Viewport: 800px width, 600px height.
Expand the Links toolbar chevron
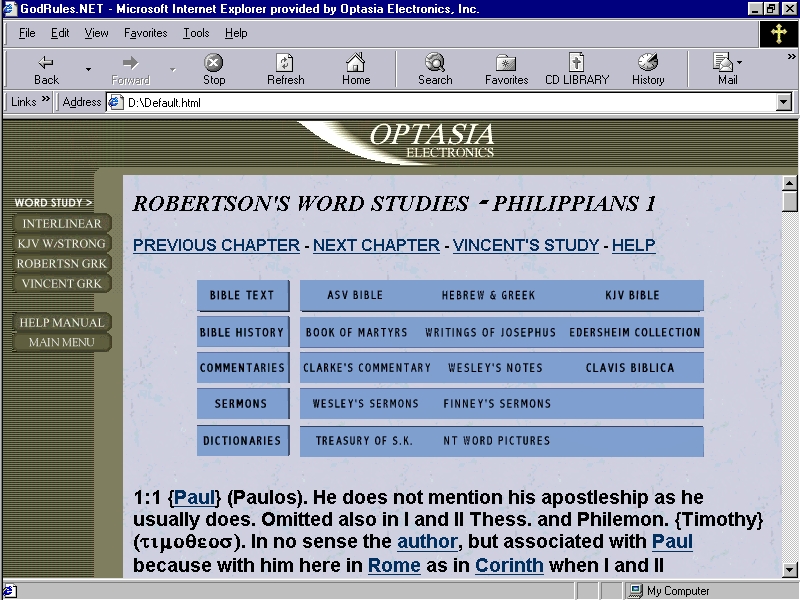(46, 101)
